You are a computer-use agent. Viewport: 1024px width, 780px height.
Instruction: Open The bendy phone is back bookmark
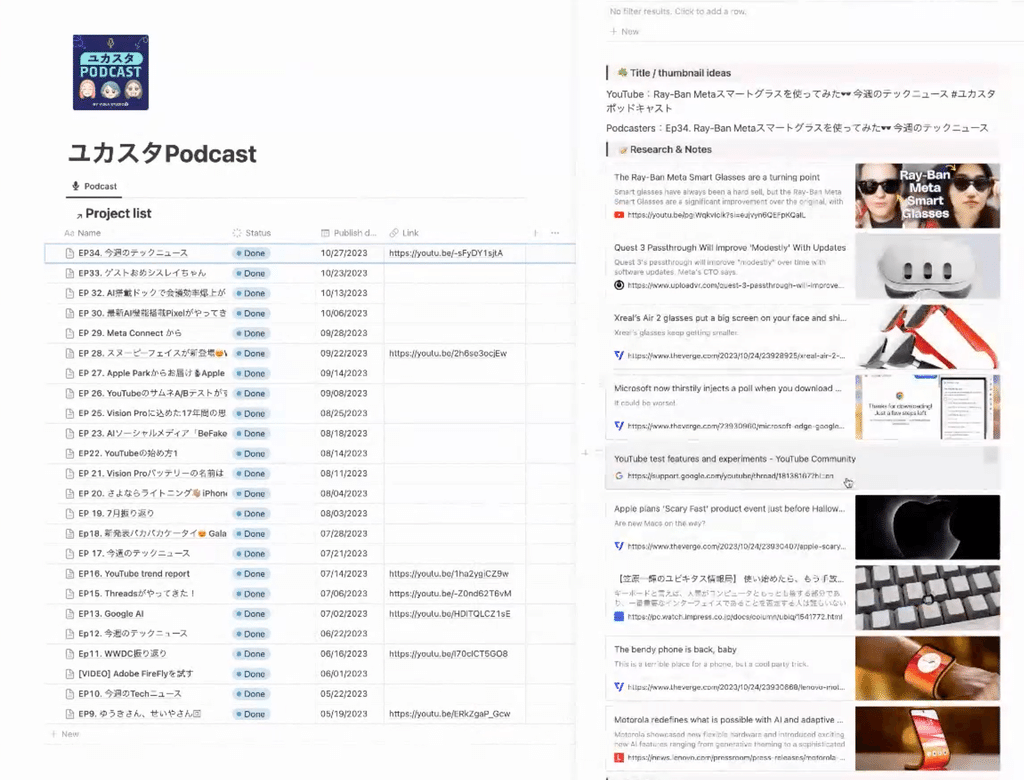click(729, 668)
